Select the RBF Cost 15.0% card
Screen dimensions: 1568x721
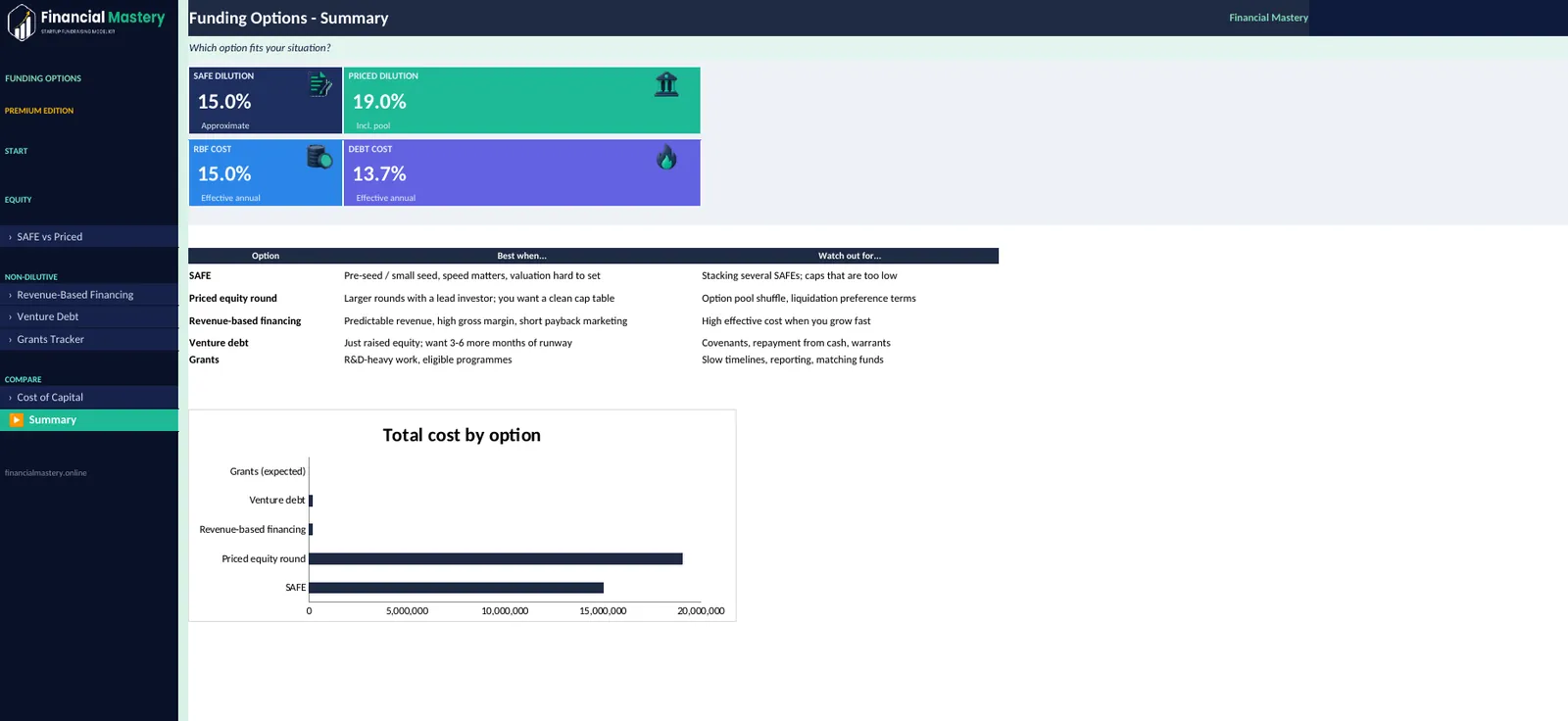pyautogui.click(x=266, y=172)
